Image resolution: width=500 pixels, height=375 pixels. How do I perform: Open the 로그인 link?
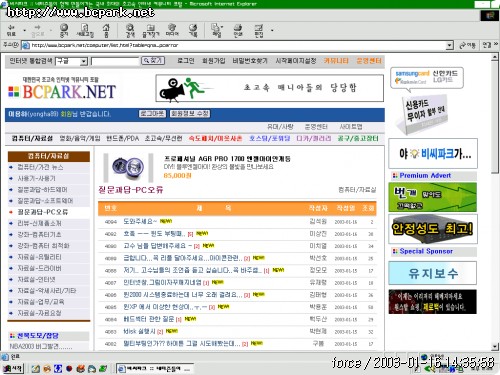pos(186,61)
